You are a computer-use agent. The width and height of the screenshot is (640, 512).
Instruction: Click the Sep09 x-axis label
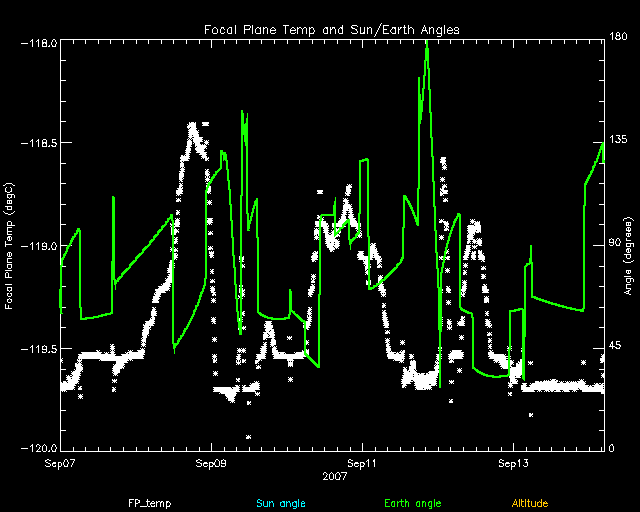pos(211,463)
